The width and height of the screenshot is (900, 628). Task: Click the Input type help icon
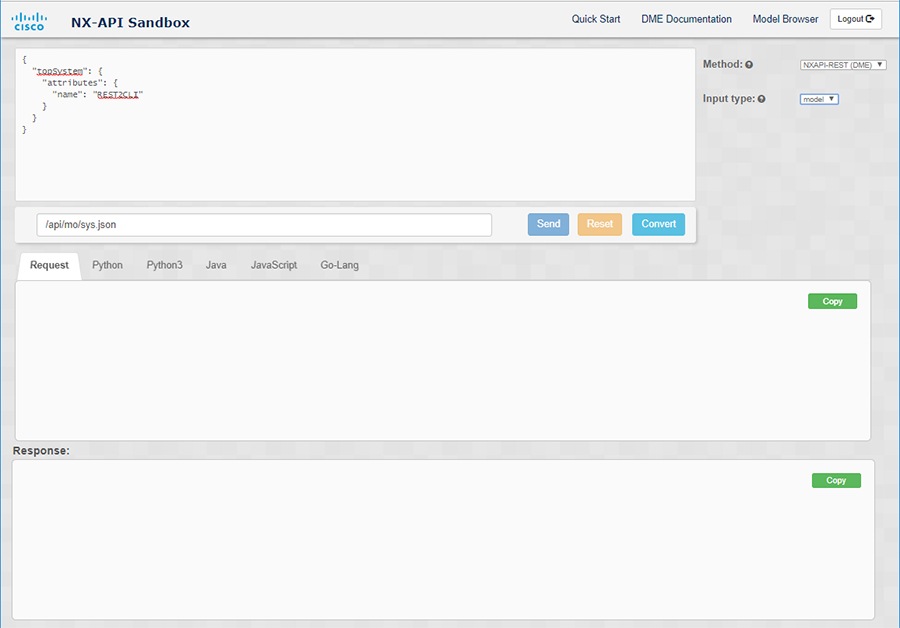point(761,99)
